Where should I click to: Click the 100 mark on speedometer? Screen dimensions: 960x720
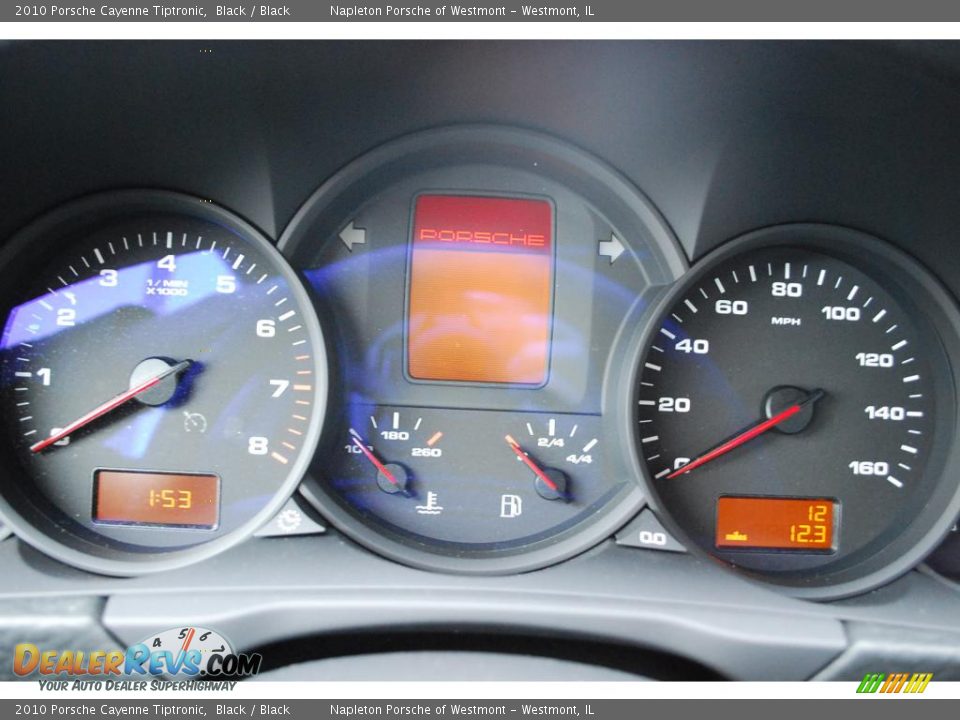click(x=841, y=313)
